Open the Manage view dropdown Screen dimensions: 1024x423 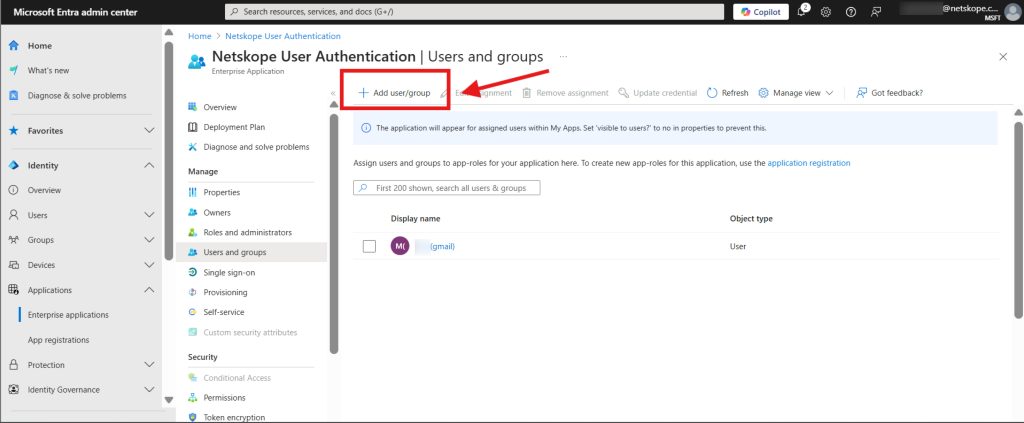pos(795,93)
